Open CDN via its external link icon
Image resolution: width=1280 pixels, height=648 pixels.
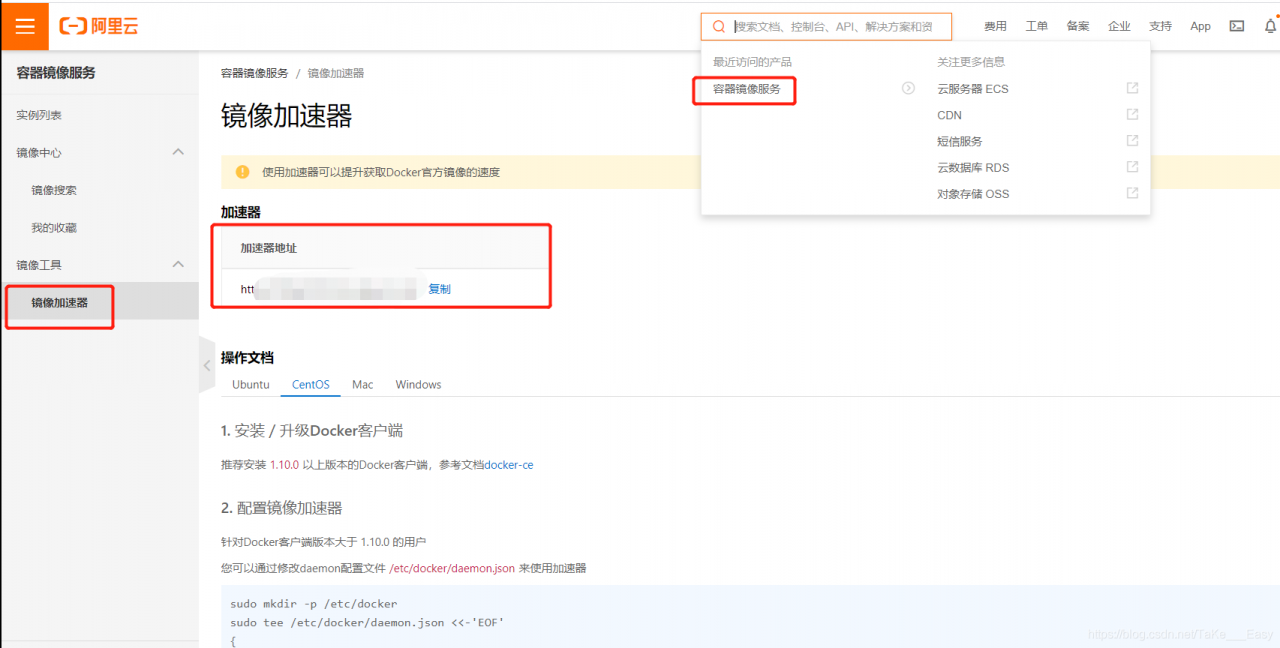click(1131, 114)
